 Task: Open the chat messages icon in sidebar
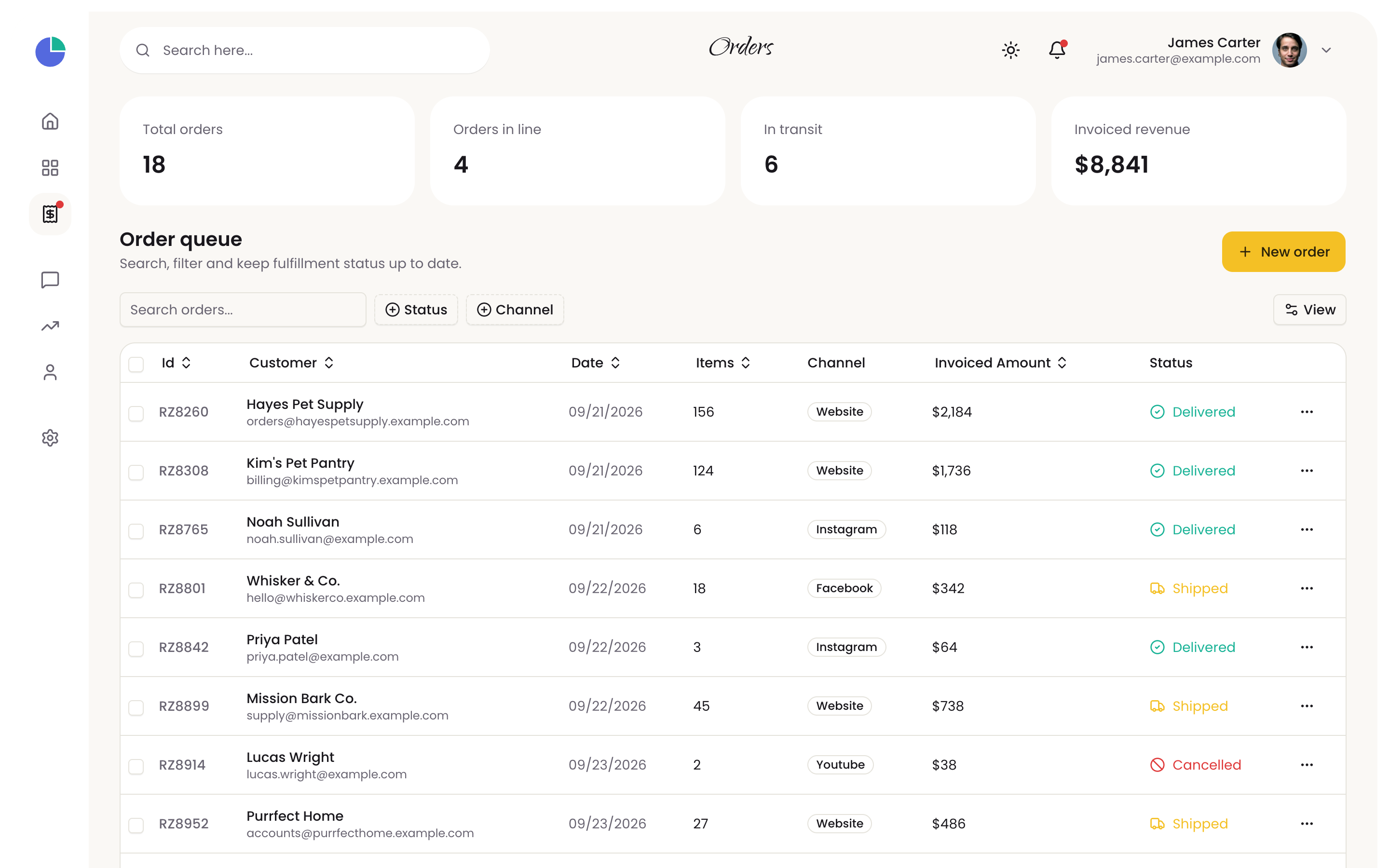51,280
